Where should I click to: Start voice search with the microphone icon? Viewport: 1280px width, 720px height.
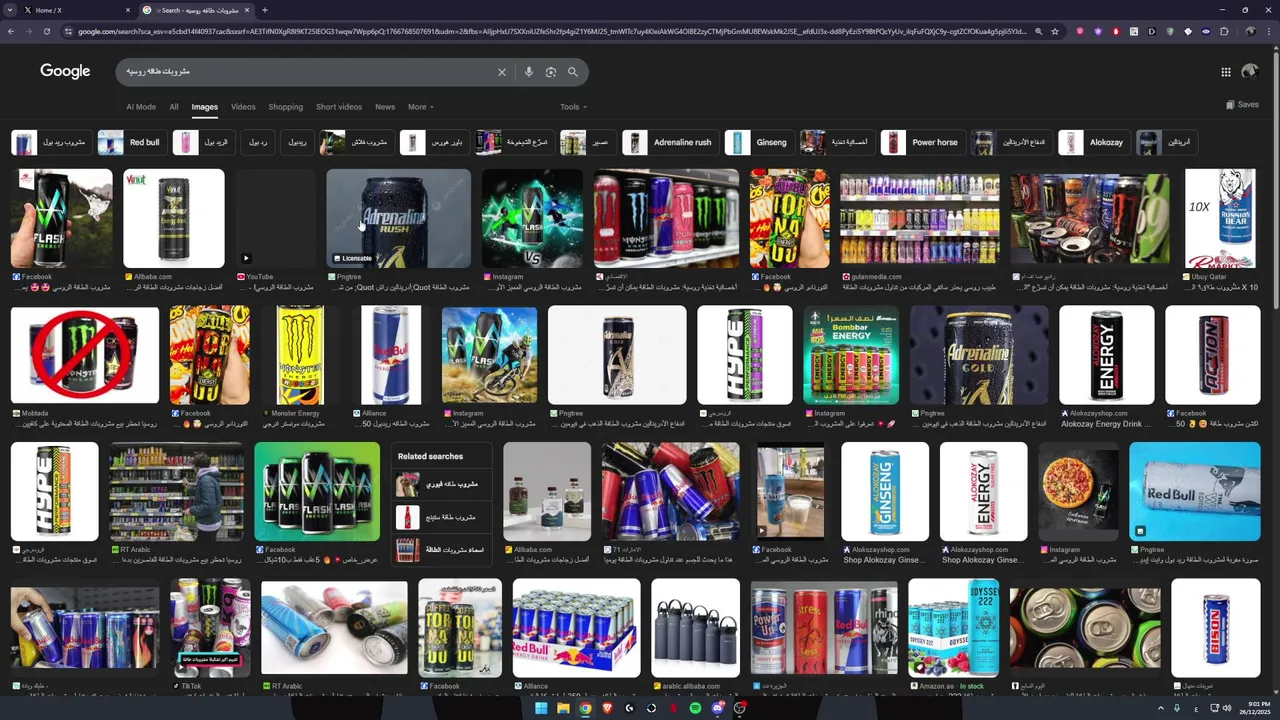(529, 72)
